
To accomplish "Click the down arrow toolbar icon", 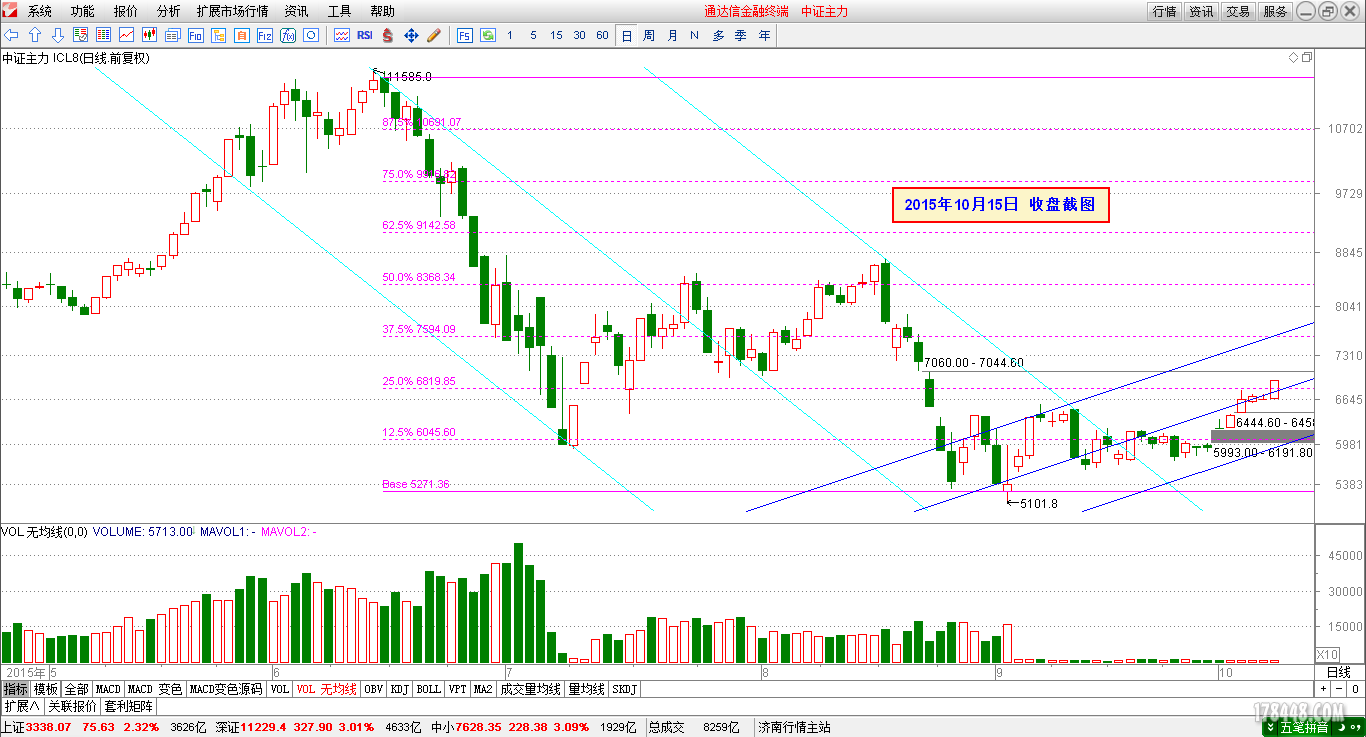I will tap(58, 35).
